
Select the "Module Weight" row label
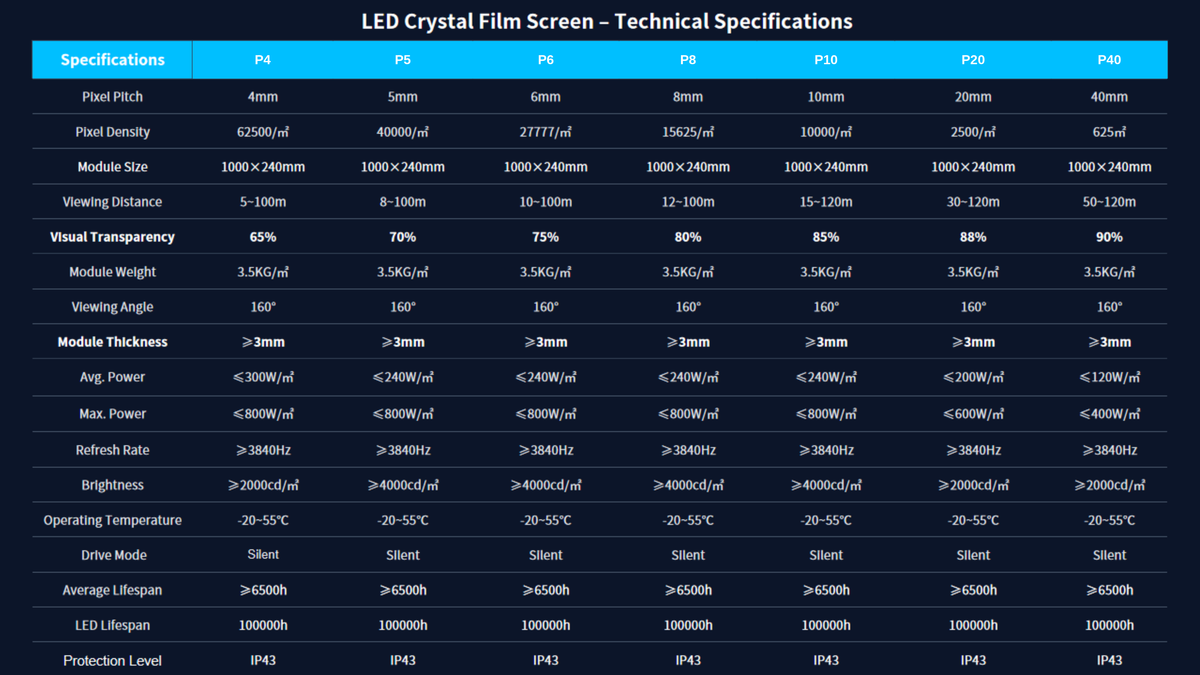coord(112,272)
